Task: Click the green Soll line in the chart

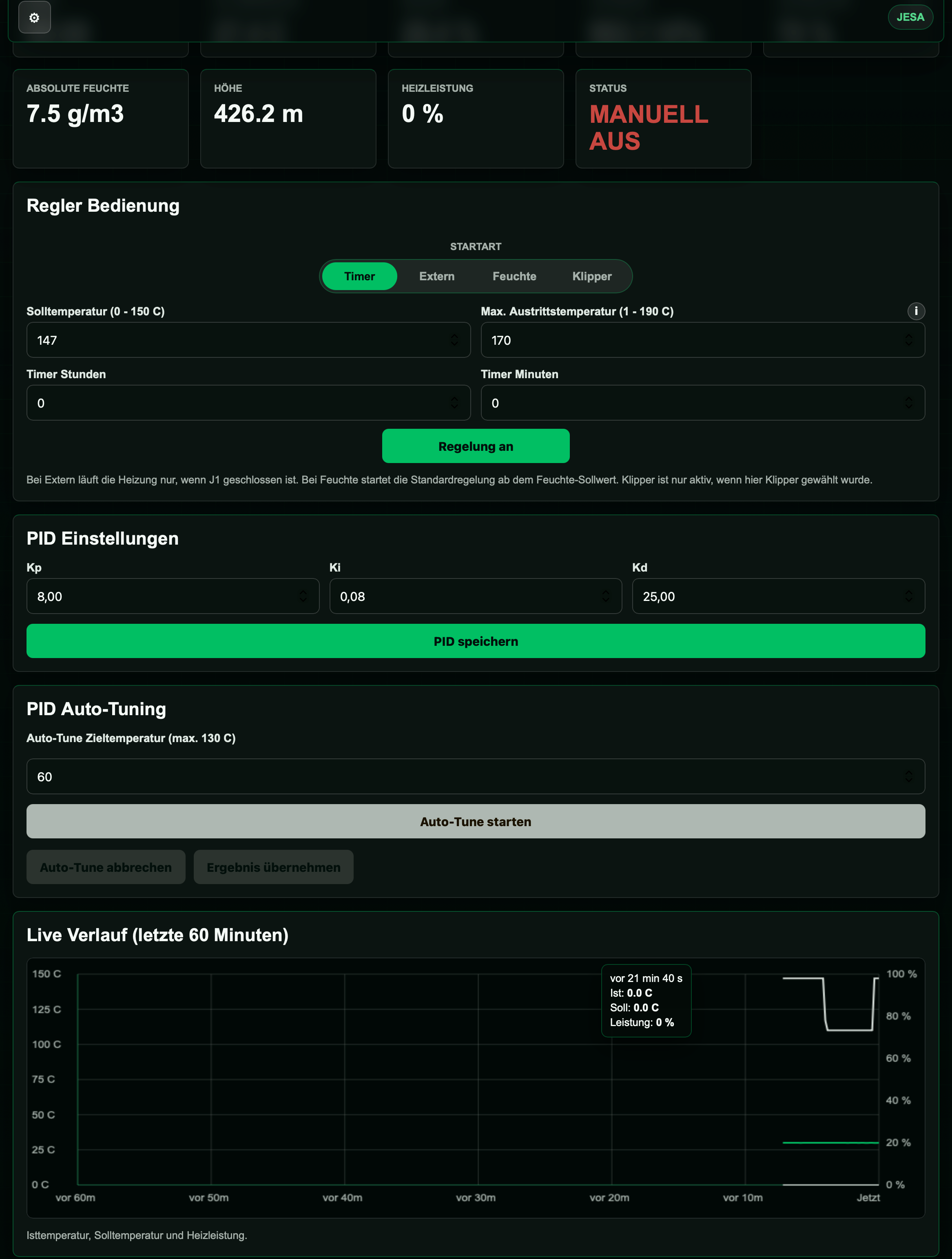Action: [830, 1142]
